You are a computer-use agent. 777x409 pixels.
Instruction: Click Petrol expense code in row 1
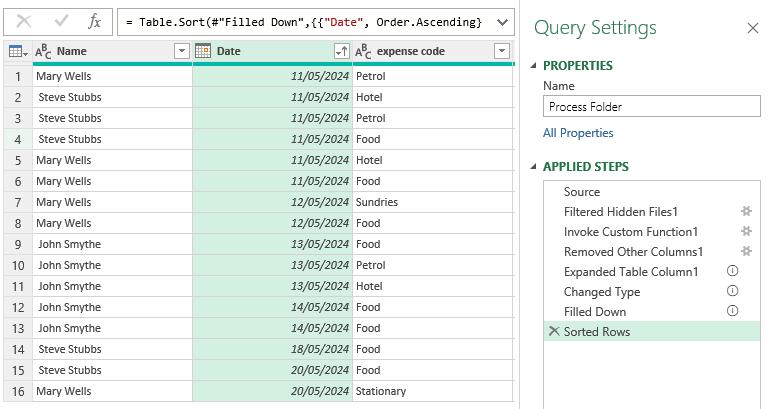coord(370,76)
